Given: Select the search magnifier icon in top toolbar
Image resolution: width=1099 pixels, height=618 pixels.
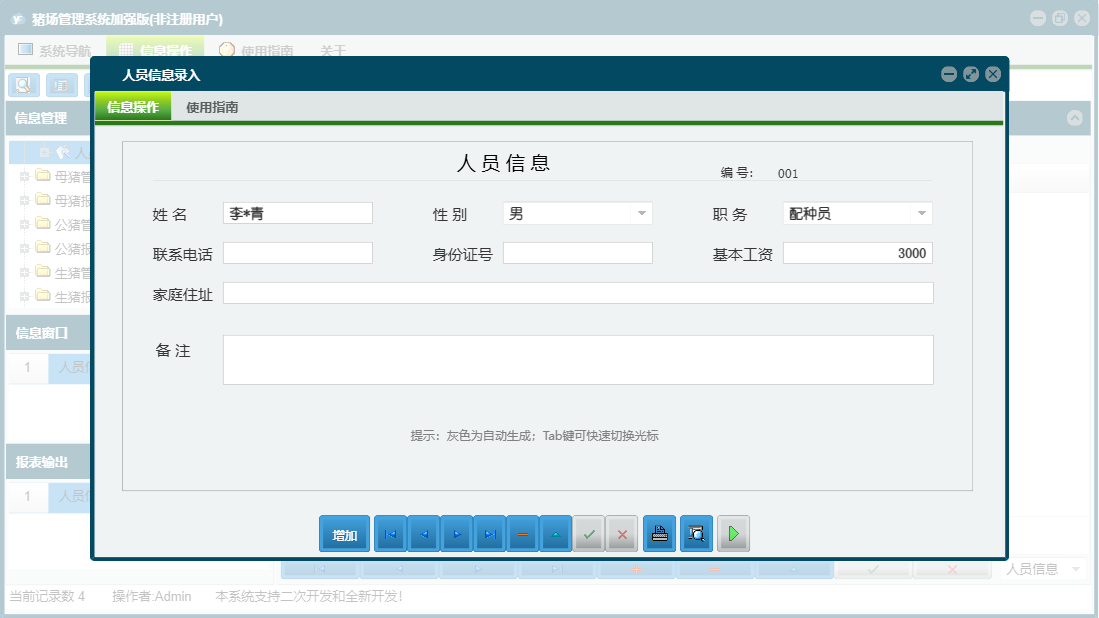Looking at the screenshot, I should [x=23, y=84].
